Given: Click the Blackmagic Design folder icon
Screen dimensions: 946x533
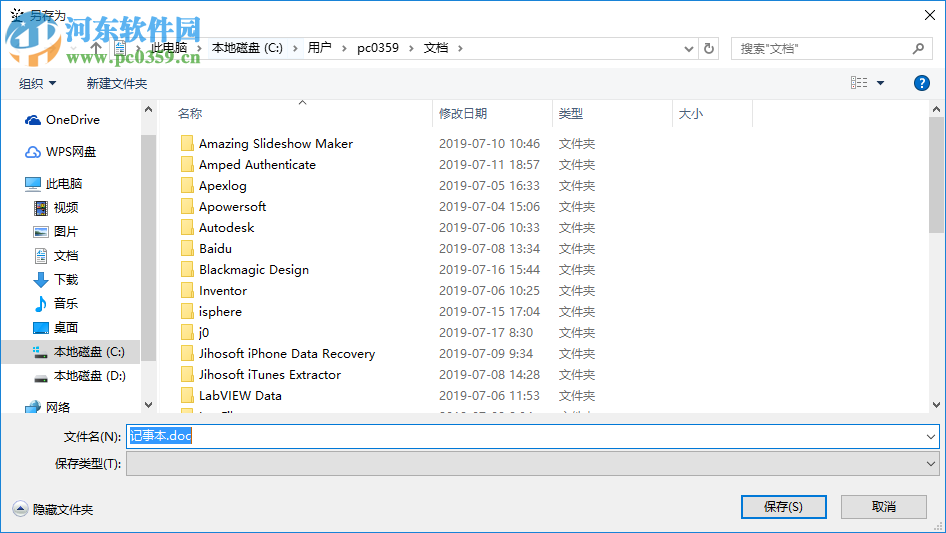Looking at the screenshot, I should click(x=188, y=270).
